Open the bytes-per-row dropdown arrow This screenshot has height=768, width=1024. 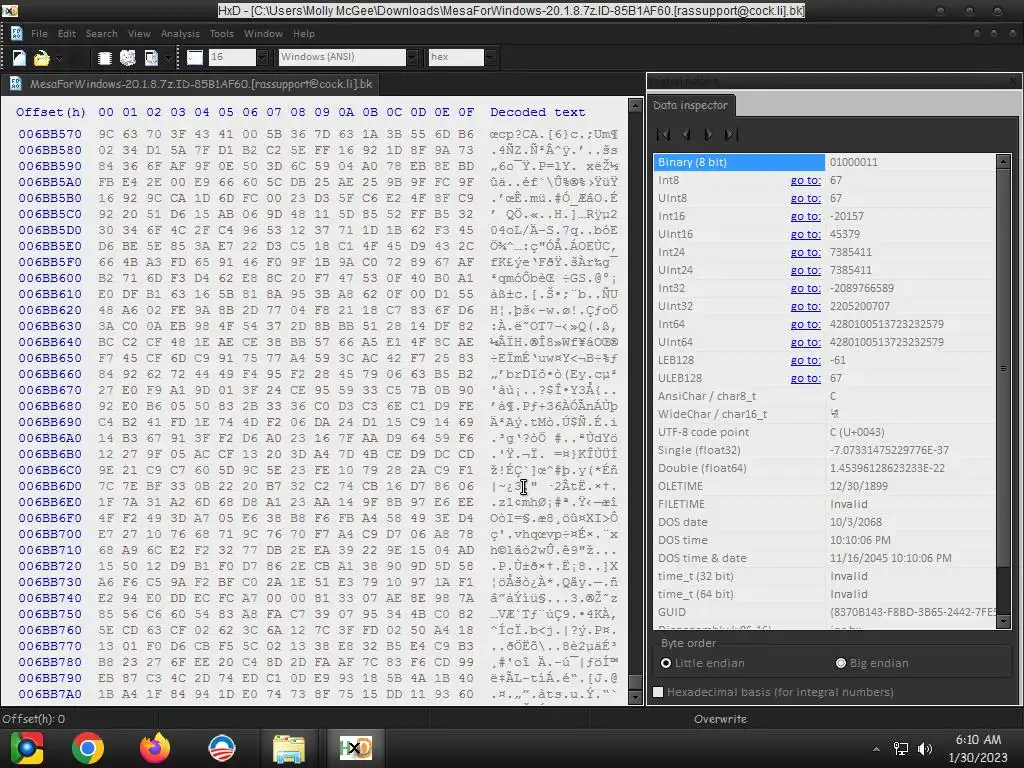(x=262, y=57)
